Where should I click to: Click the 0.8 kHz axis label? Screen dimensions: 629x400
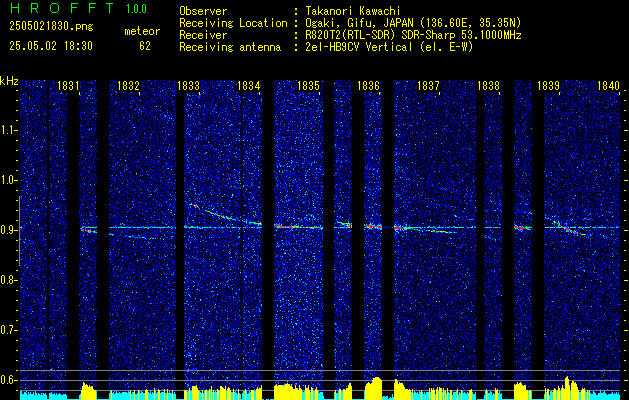click(8, 280)
